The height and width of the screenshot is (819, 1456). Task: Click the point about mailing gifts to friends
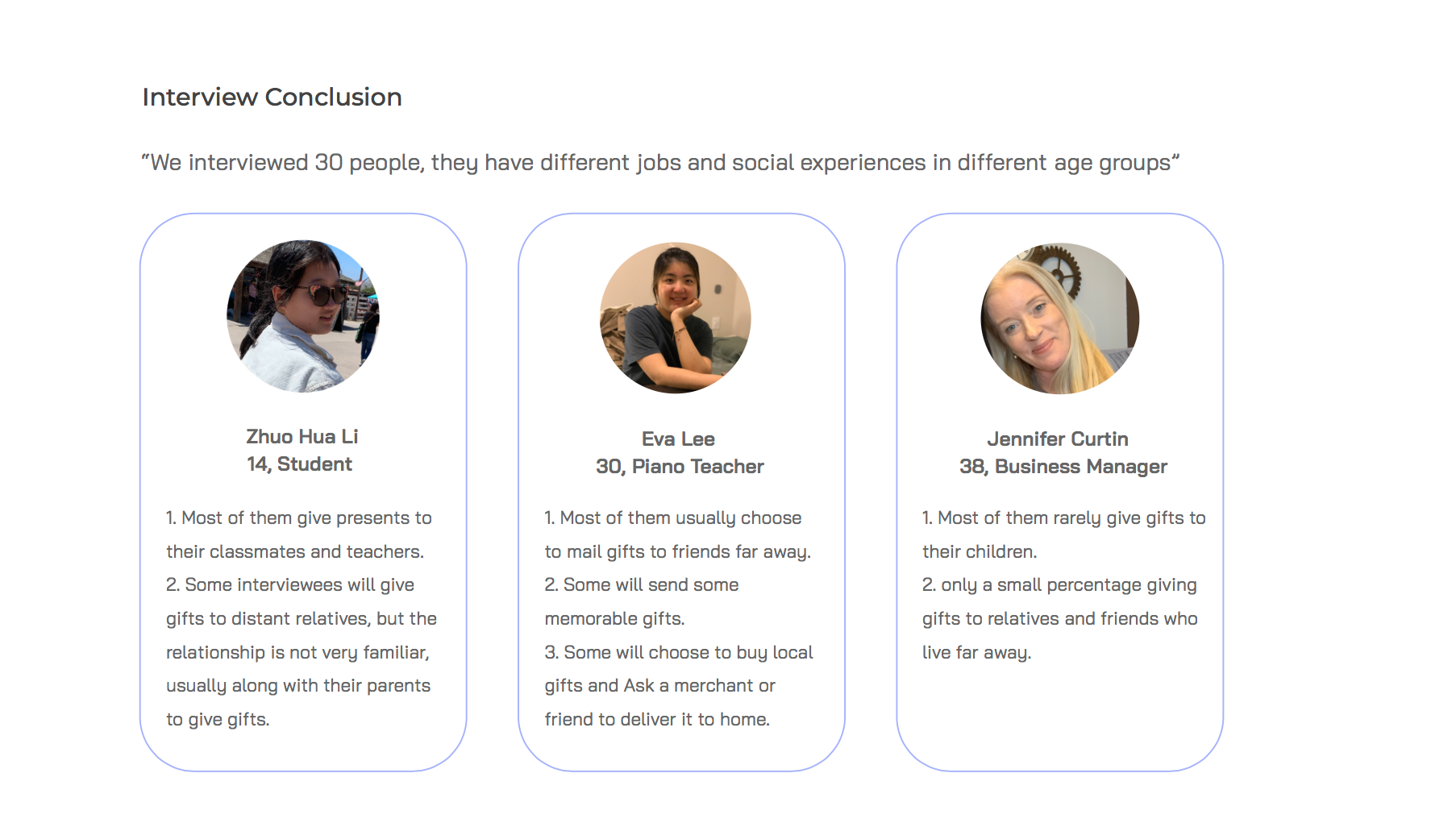coord(673,518)
